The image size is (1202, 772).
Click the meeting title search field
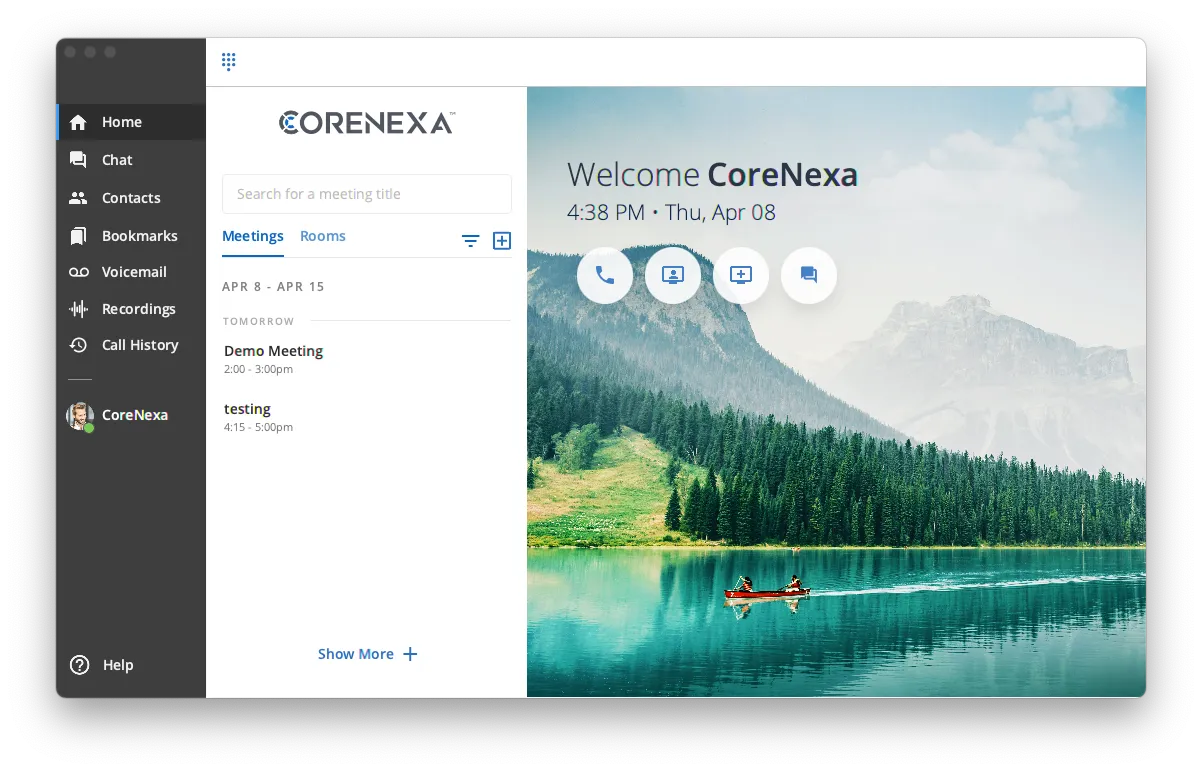coord(366,194)
